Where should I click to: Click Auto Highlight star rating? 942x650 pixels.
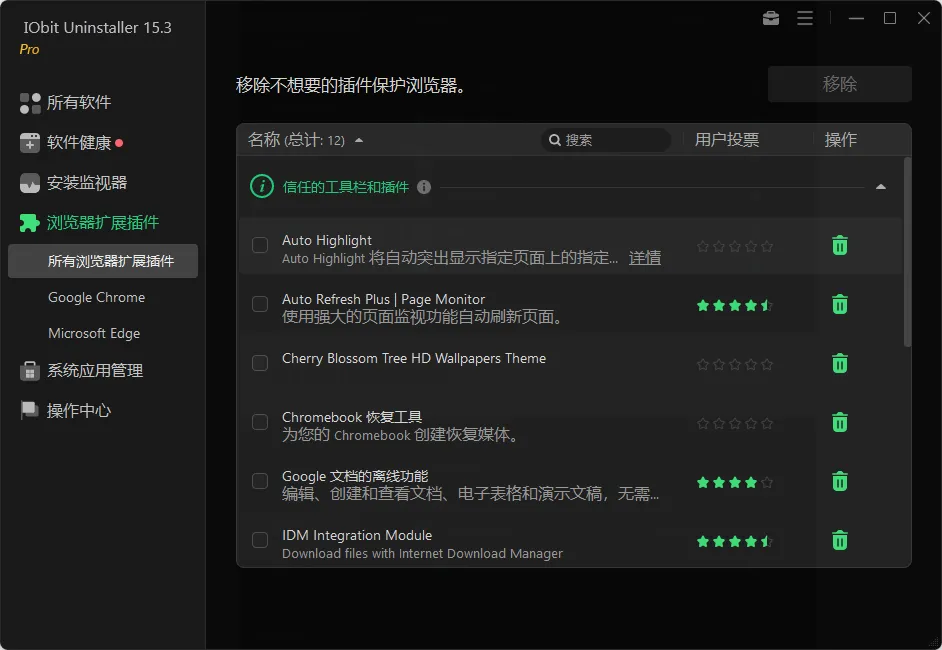click(x=735, y=246)
